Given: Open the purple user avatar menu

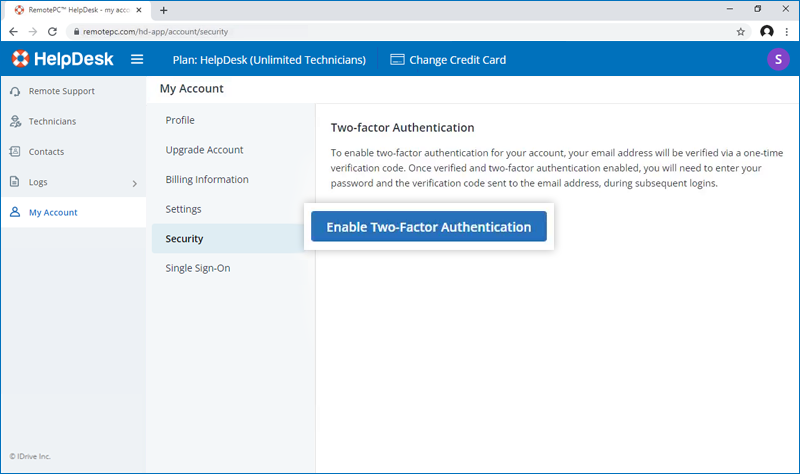Looking at the screenshot, I should (777, 59).
